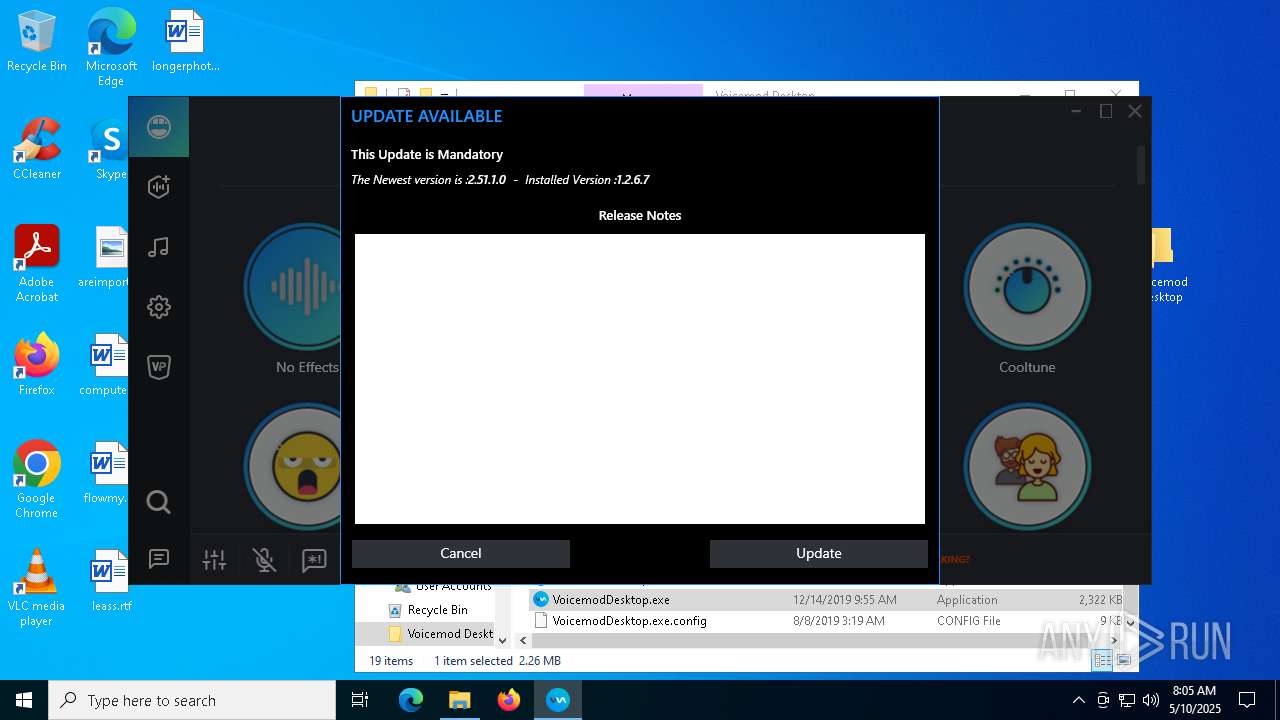
Task: Open the Voicelab icon in Voicemod sidebar
Action: (159, 187)
